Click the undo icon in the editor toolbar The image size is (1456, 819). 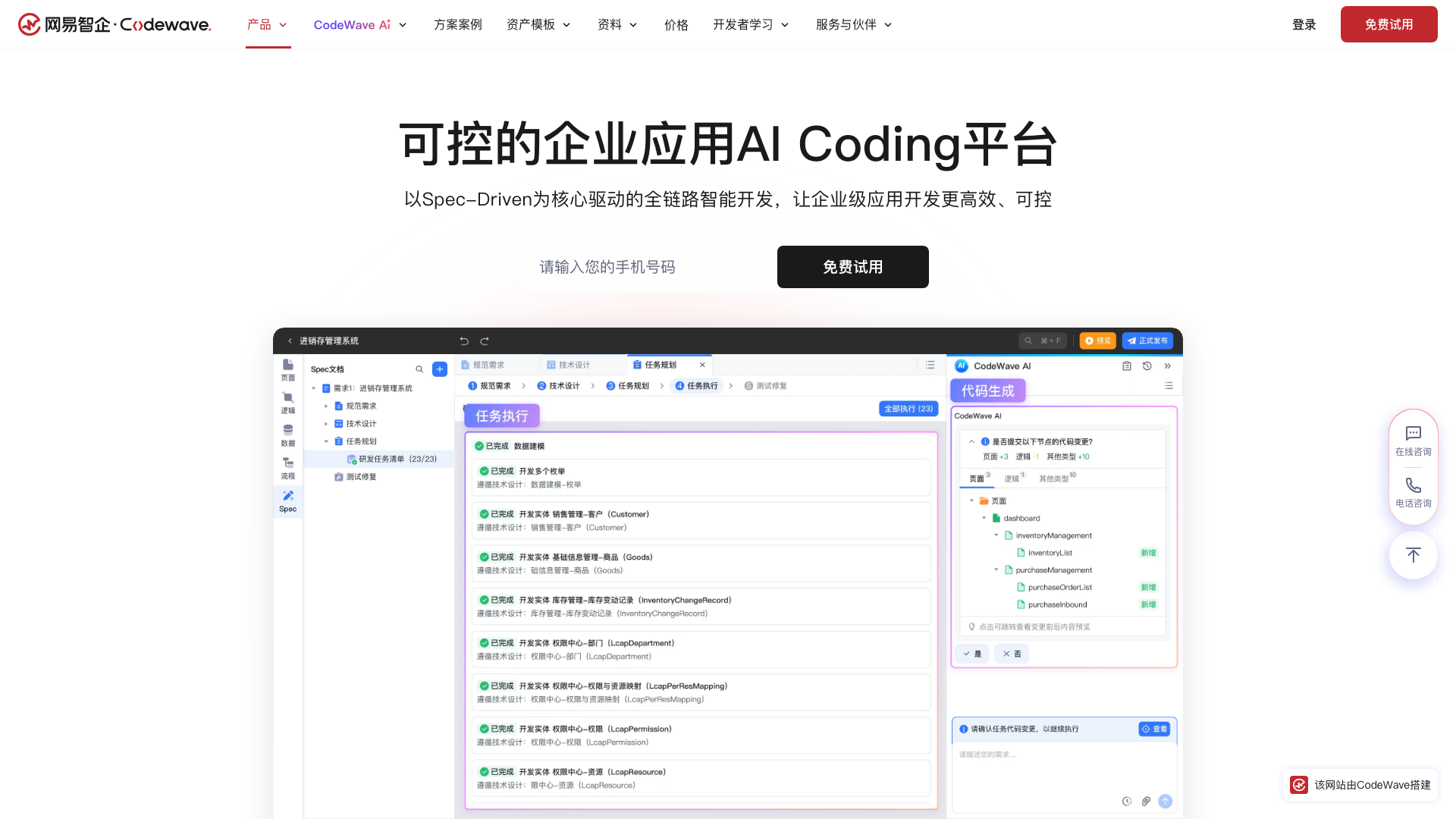pos(464,341)
